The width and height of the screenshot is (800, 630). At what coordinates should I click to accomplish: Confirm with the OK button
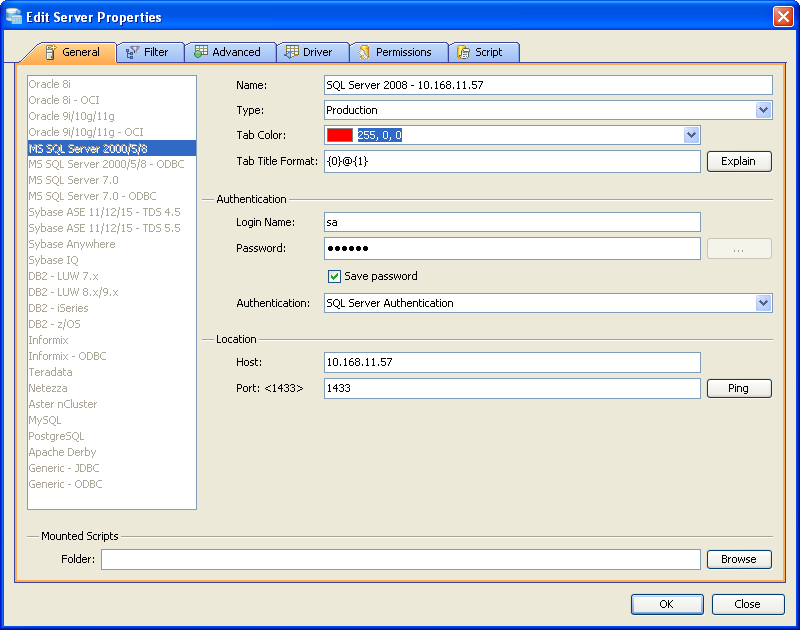click(x=667, y=604)
